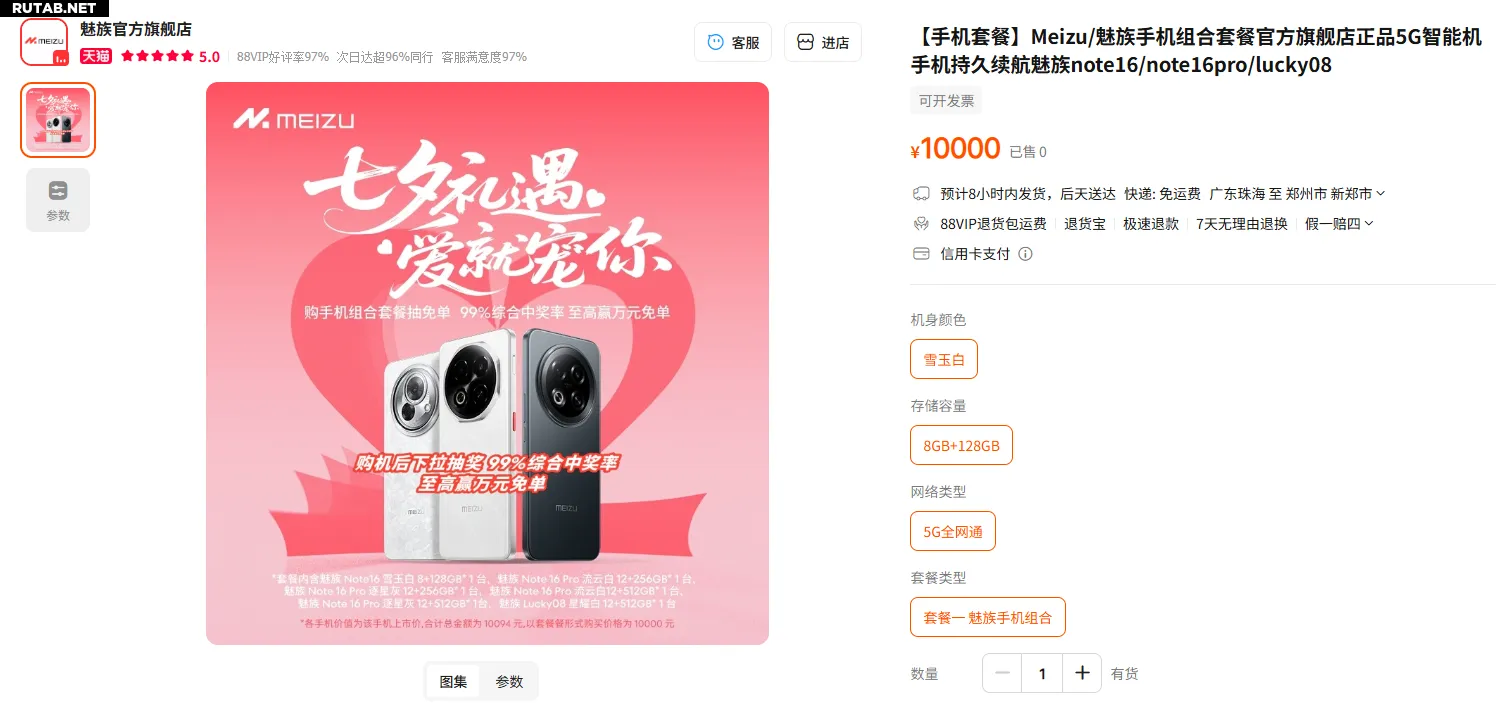Click the credit card payment icon
The image size is (1496, 703).
pyautogui.click(x=922, y=254)
